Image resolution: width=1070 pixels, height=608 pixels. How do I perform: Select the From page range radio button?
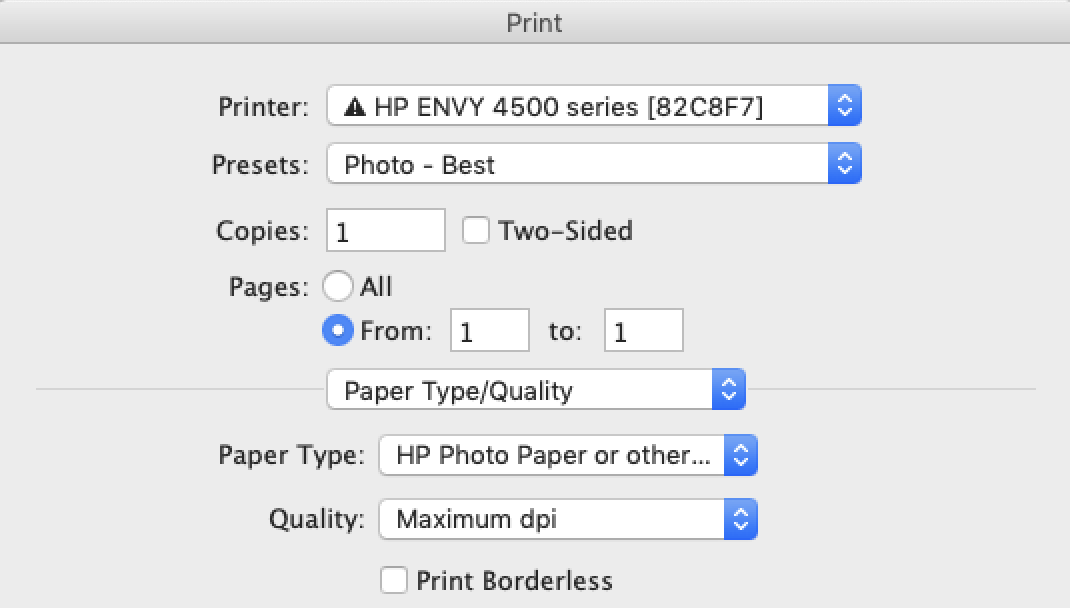(x=338, y=331)
